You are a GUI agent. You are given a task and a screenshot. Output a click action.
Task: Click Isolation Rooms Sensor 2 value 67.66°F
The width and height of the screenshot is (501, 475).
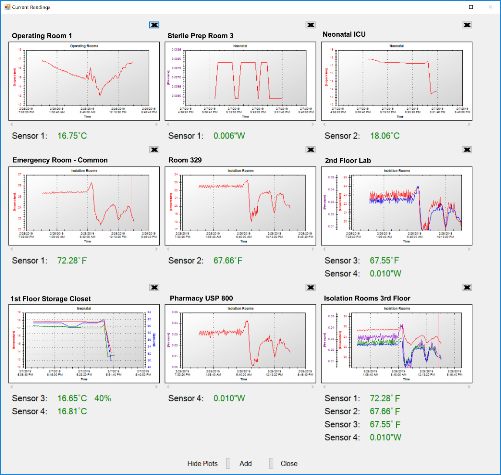click(x=385, y=411)
